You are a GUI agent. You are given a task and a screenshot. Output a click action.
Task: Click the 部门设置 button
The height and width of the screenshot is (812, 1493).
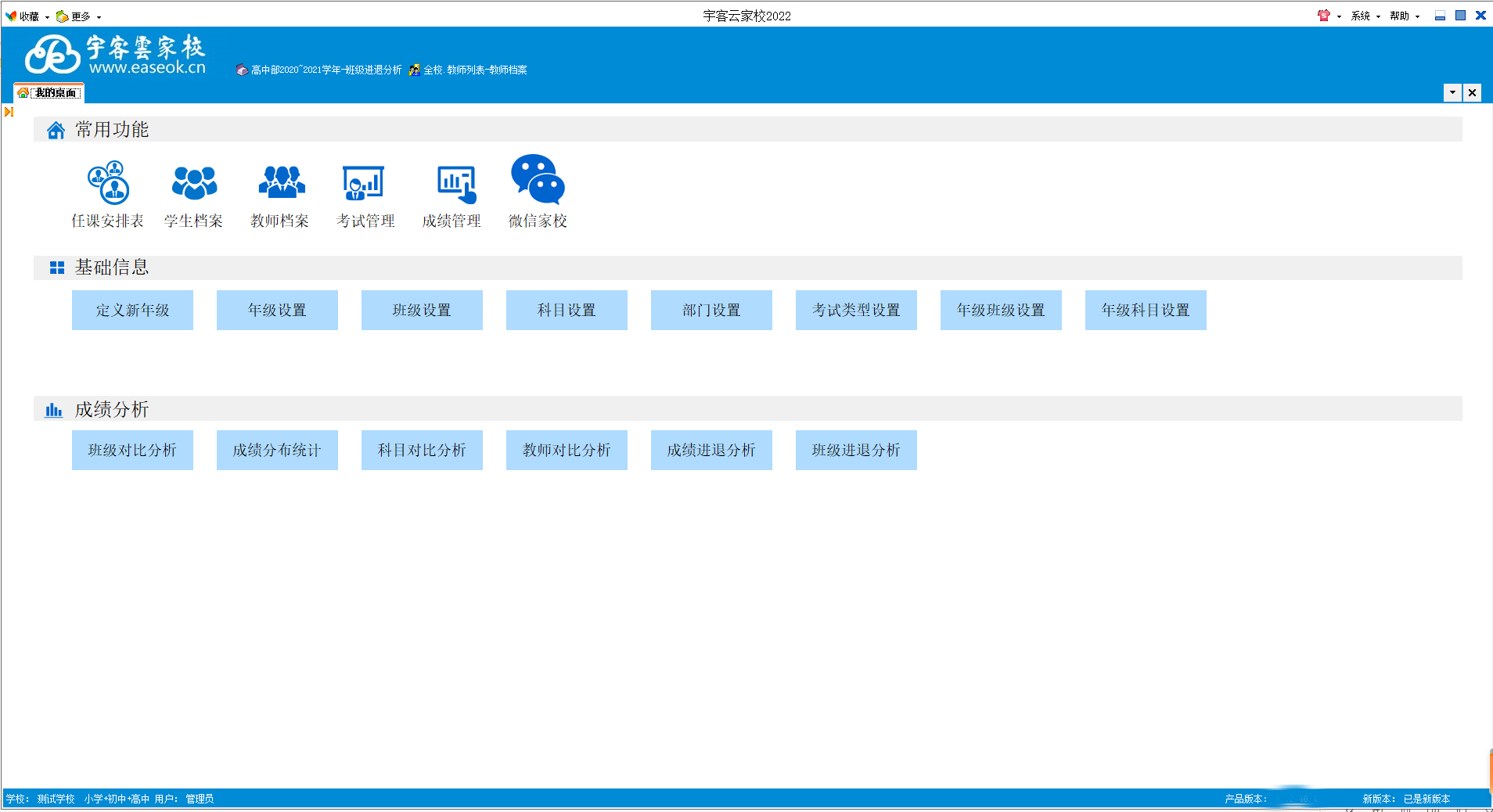pyautogui.click(x=711, y=310)
